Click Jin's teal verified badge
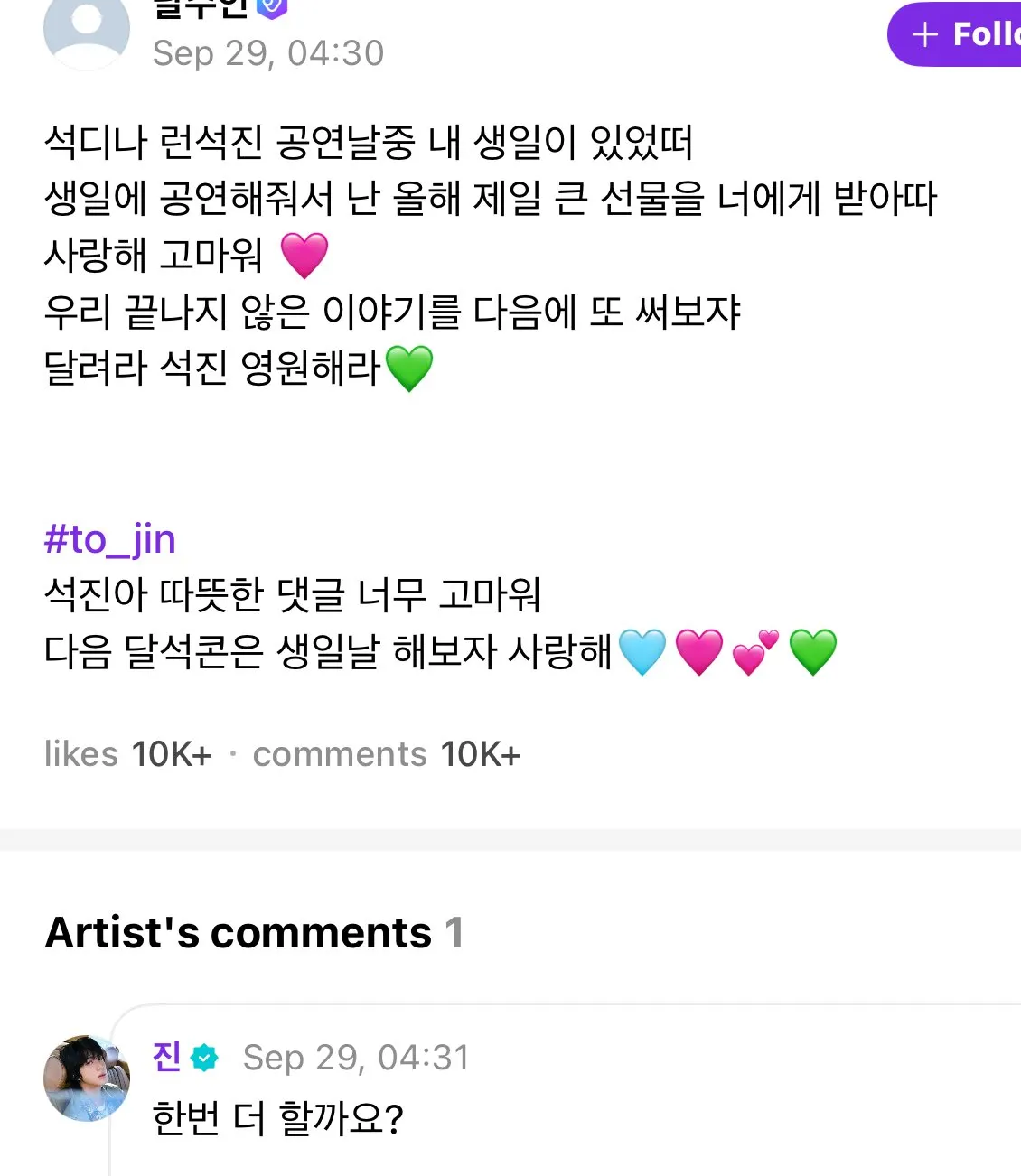The height and width of the screenshot is (1176, 1021). [205, 1058]
